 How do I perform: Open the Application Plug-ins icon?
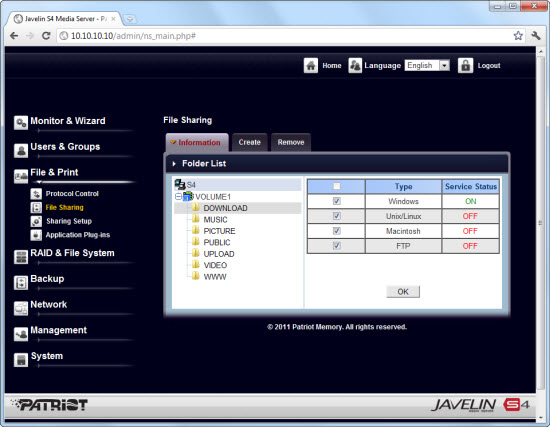point(36,235)
